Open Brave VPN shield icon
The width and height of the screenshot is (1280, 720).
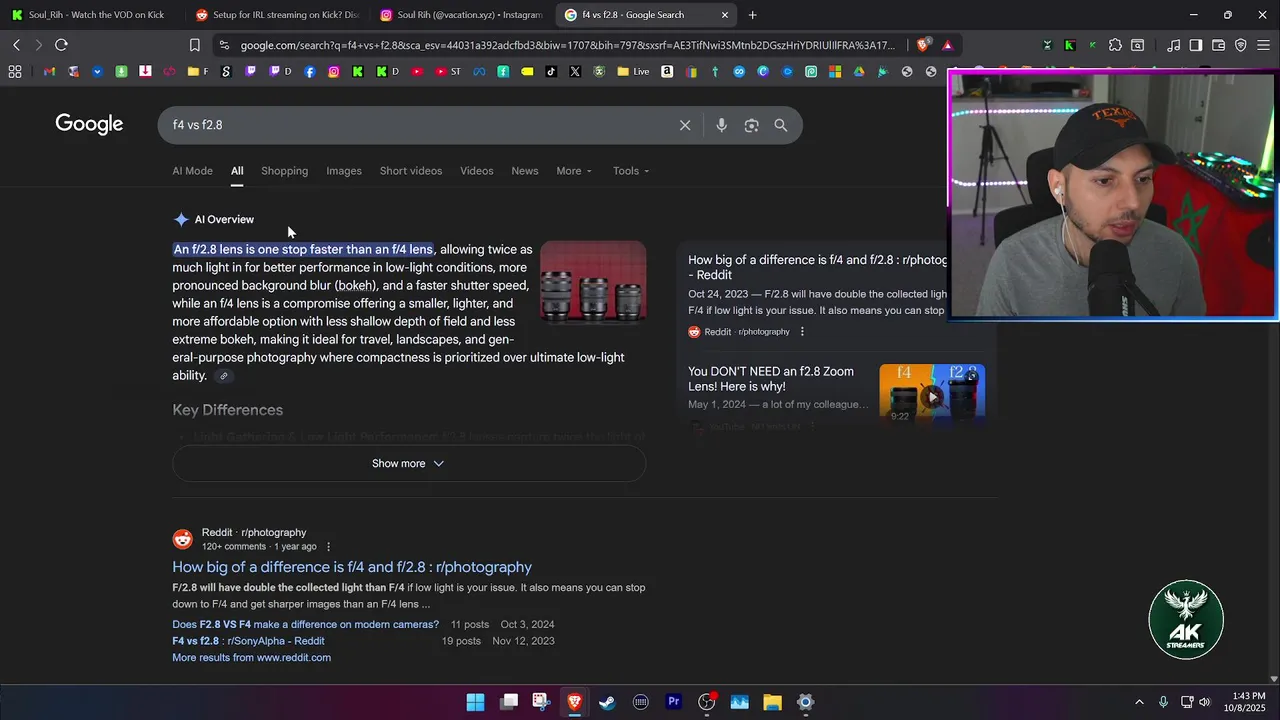point(1241,45)
